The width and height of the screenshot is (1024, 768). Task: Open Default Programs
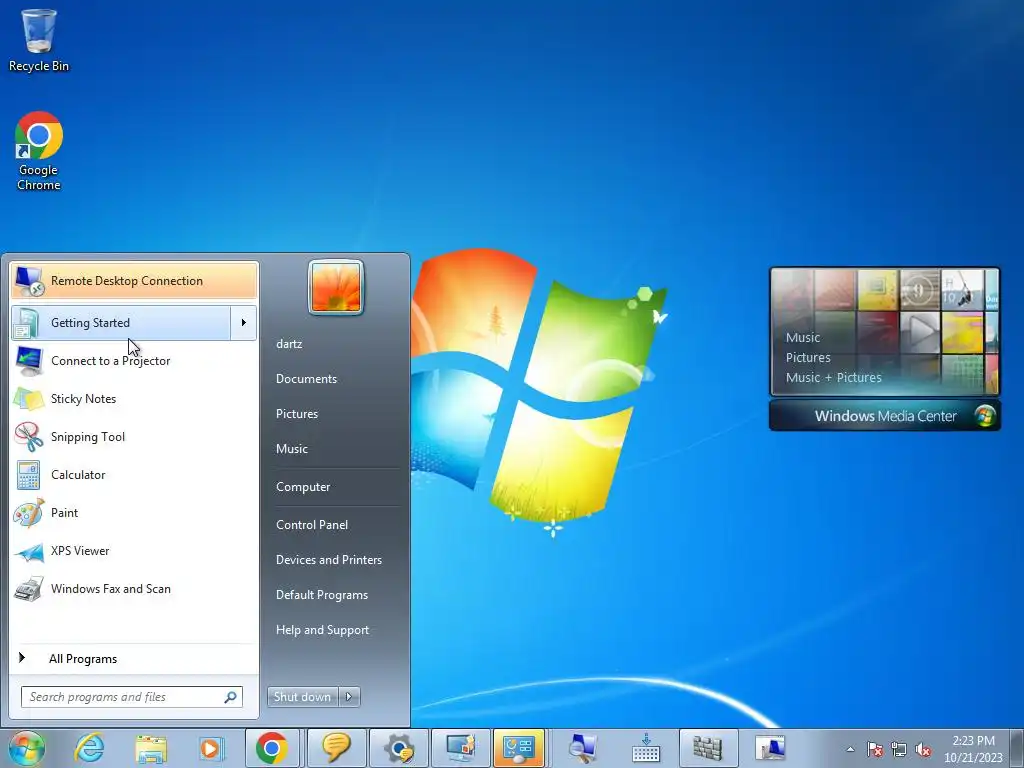coord(322,595)
